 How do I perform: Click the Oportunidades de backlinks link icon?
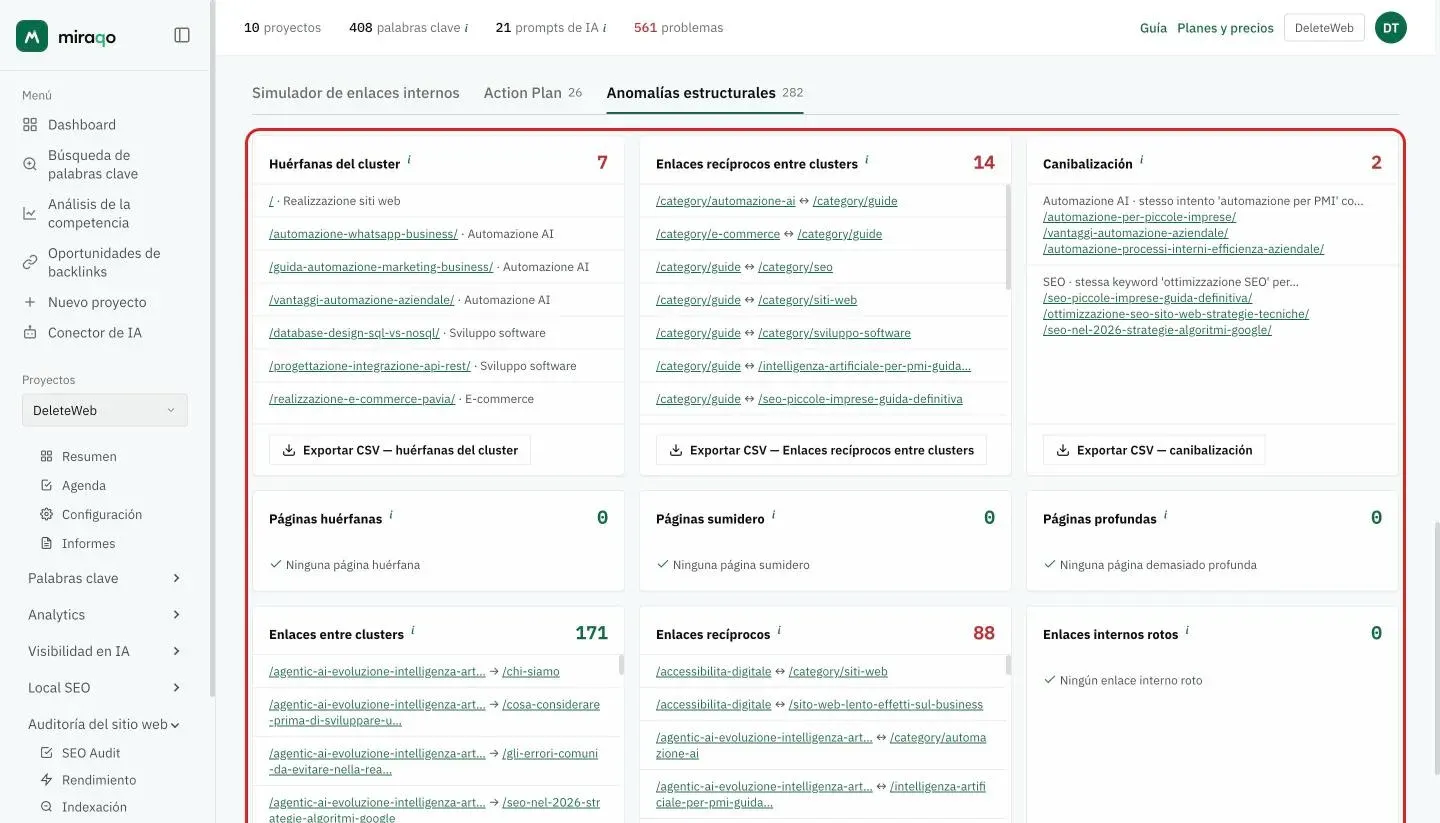(30, 262)
